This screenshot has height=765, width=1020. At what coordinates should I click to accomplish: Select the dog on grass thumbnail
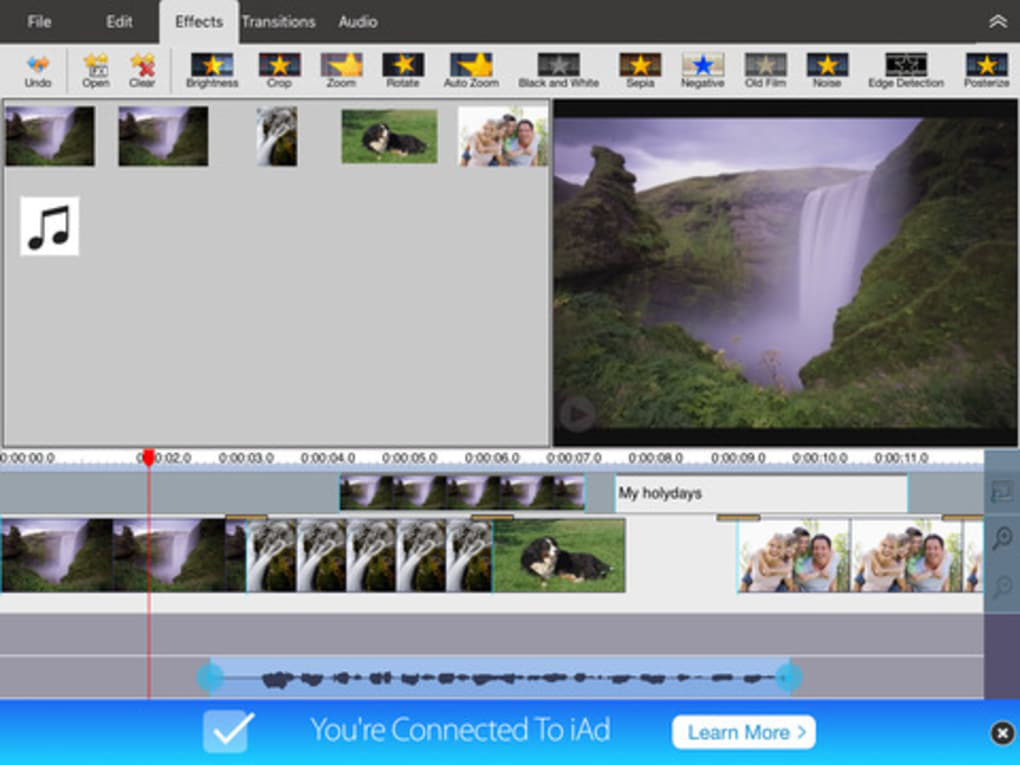(390, 136)
